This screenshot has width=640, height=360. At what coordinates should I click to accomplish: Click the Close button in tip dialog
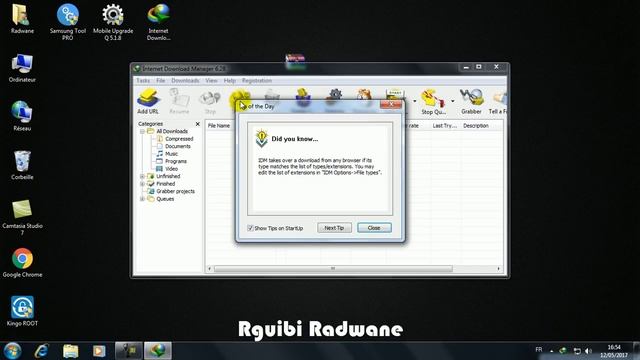pyautogui.click(x=374, y=228)
